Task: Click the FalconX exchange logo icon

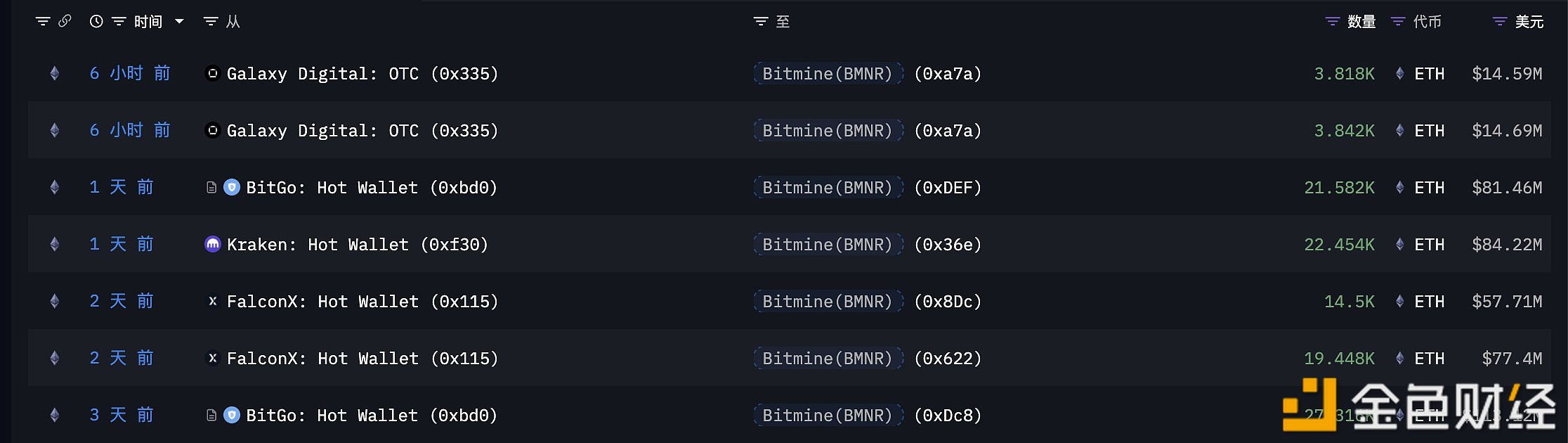Action: click(212, 301)
